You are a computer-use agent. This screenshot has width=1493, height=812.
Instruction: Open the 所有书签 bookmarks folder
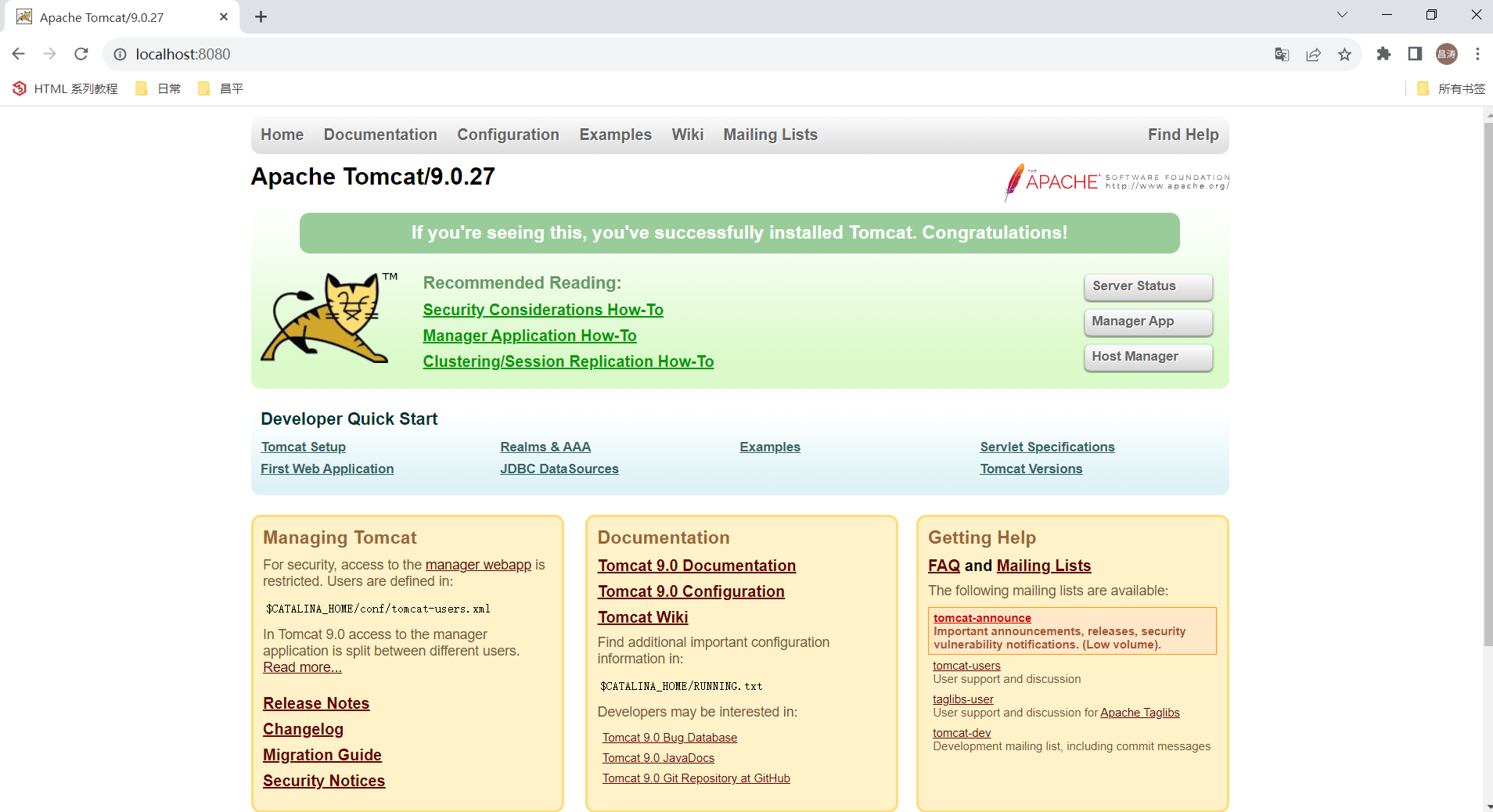[x=1452, y=88]
